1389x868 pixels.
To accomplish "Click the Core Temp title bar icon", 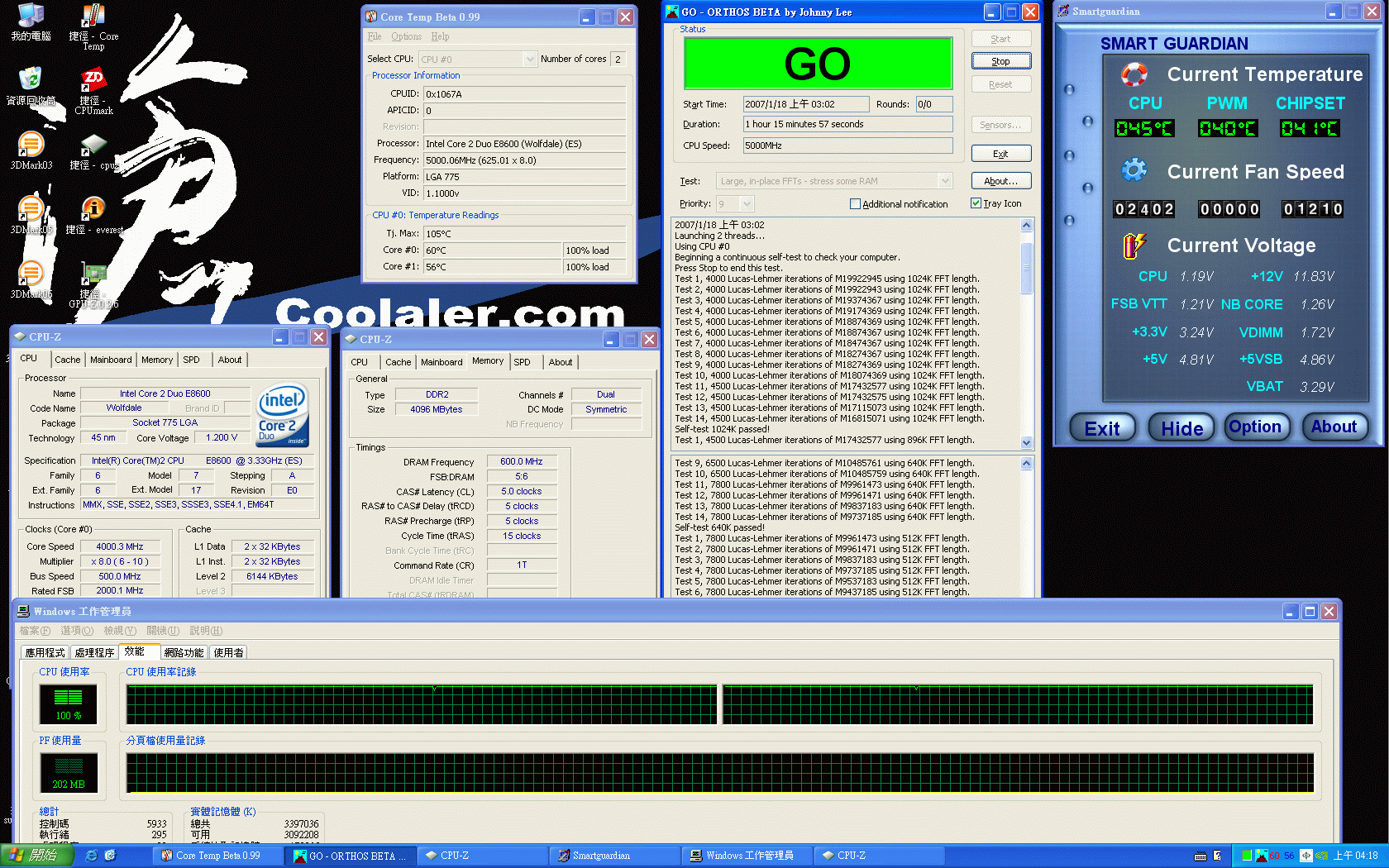I will point(371,17).
